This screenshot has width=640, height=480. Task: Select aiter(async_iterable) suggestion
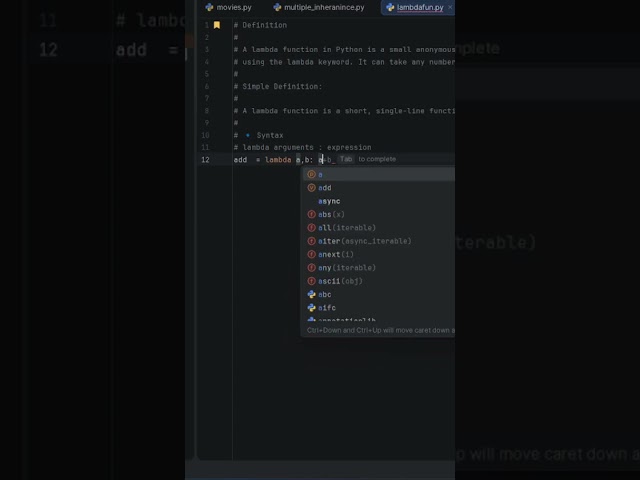(x=379, y=241)
